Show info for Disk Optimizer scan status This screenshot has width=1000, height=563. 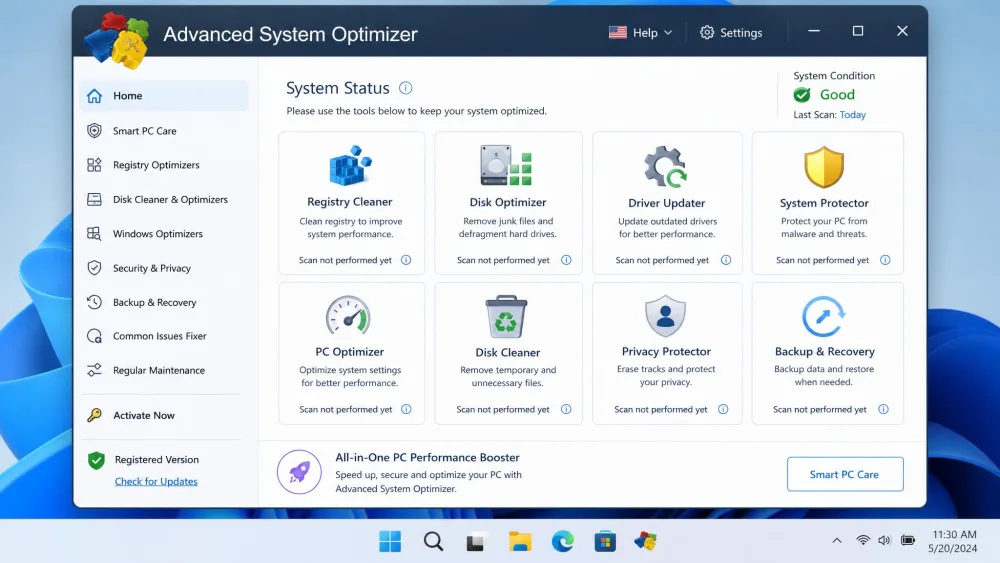tap(566, 260)
